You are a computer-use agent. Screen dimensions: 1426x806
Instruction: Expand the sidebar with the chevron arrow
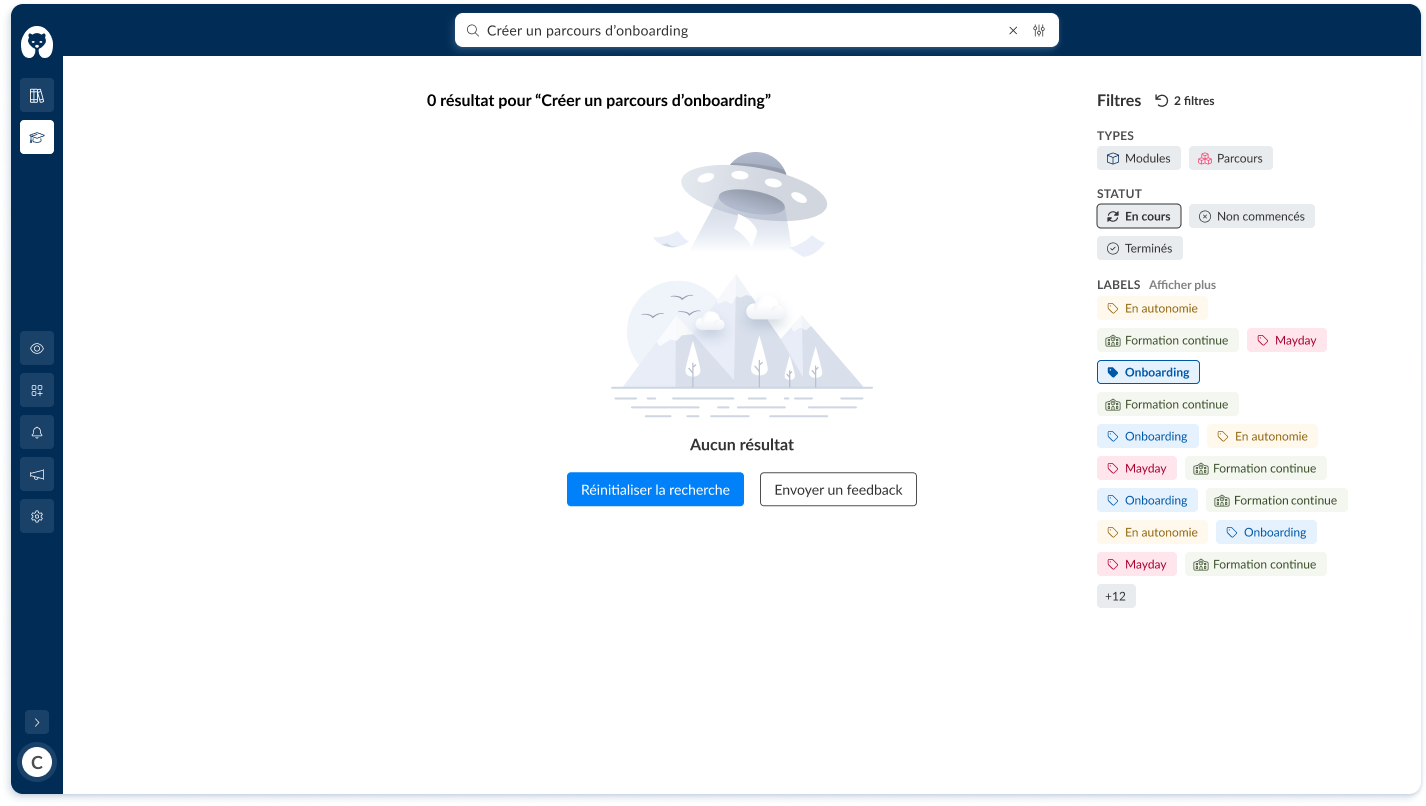pos(37,722)
